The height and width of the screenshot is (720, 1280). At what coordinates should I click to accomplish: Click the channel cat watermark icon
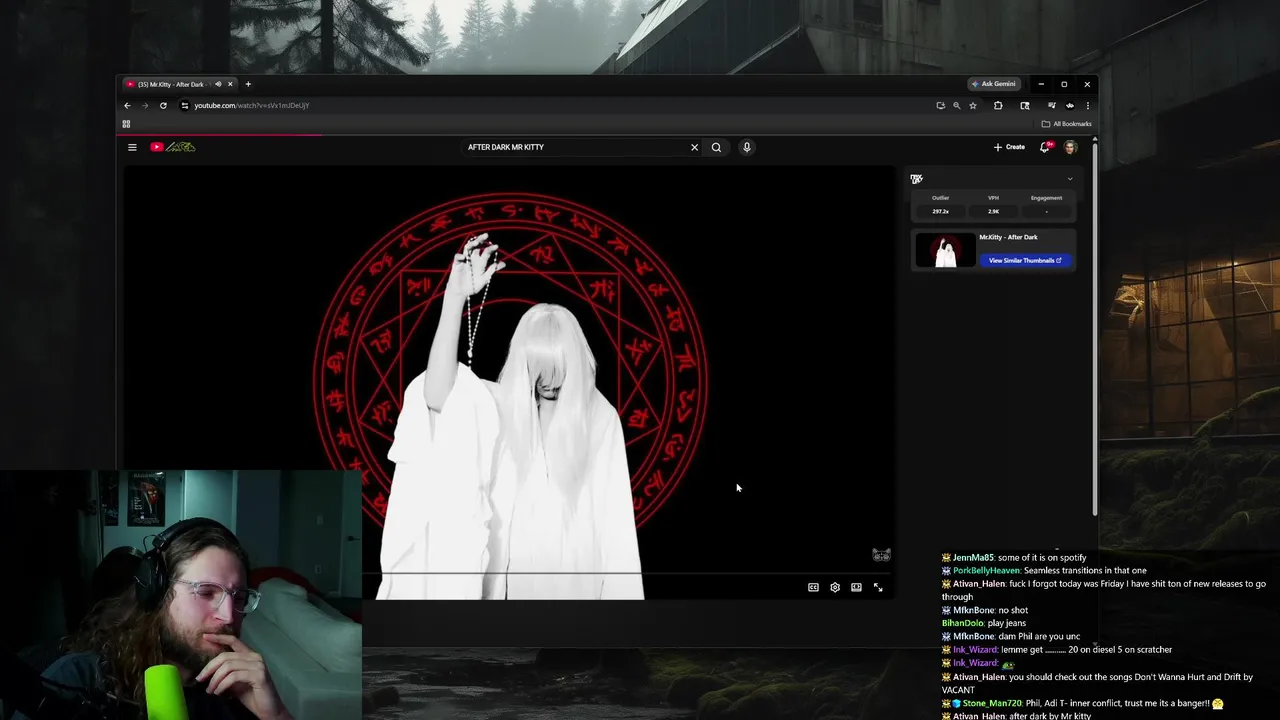tap(881, 555)
